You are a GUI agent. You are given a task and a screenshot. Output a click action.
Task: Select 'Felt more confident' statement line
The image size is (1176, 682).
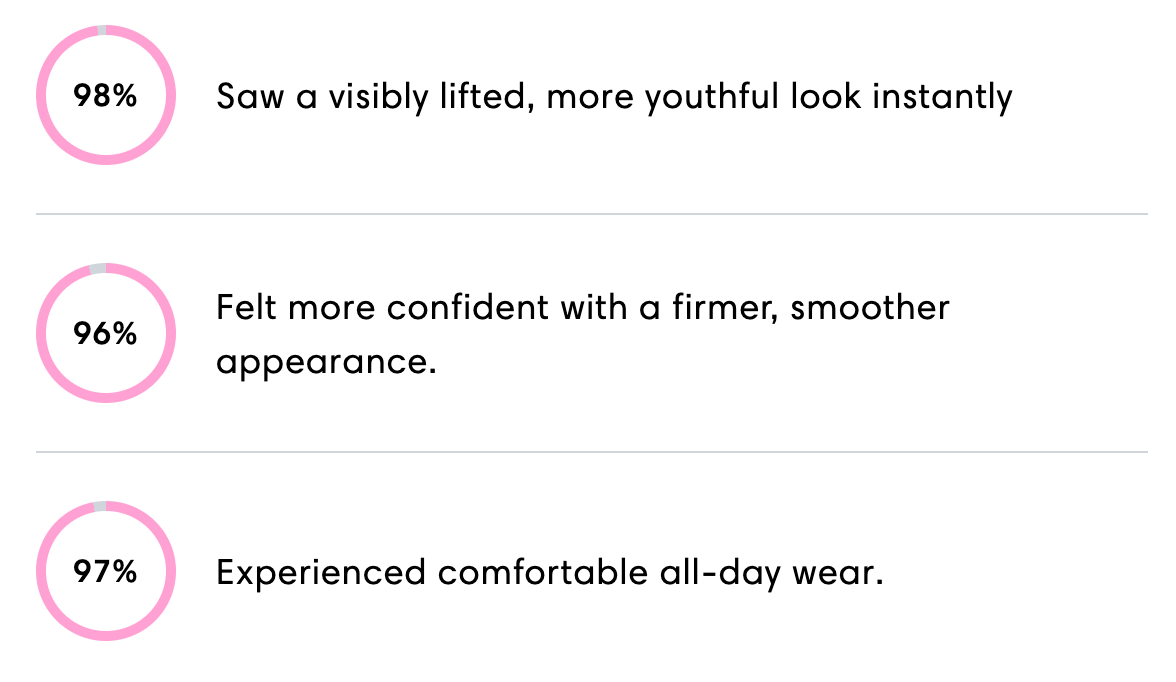583,308
